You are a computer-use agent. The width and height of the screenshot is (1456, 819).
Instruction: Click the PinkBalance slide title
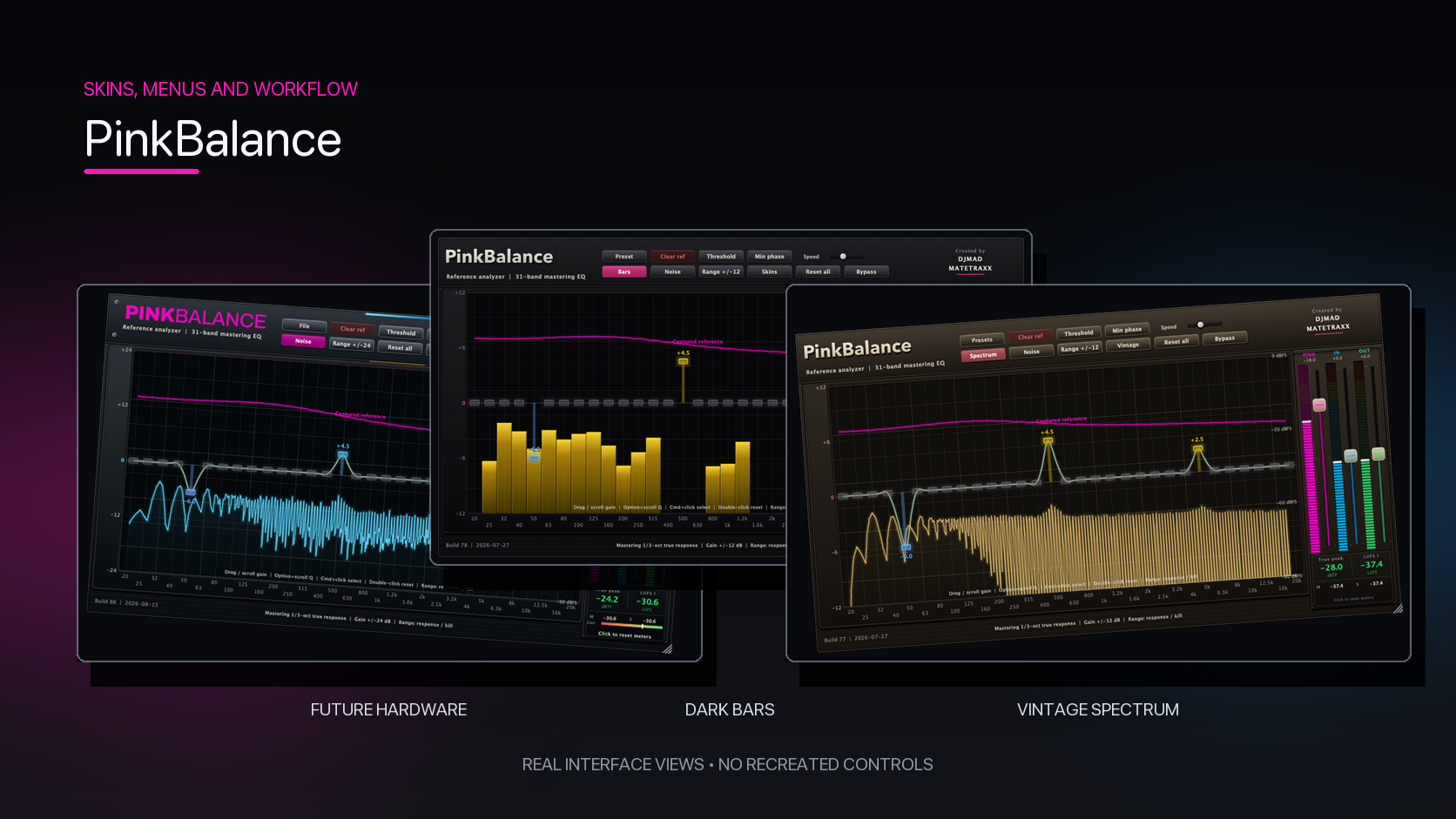[x=213, y=139]
